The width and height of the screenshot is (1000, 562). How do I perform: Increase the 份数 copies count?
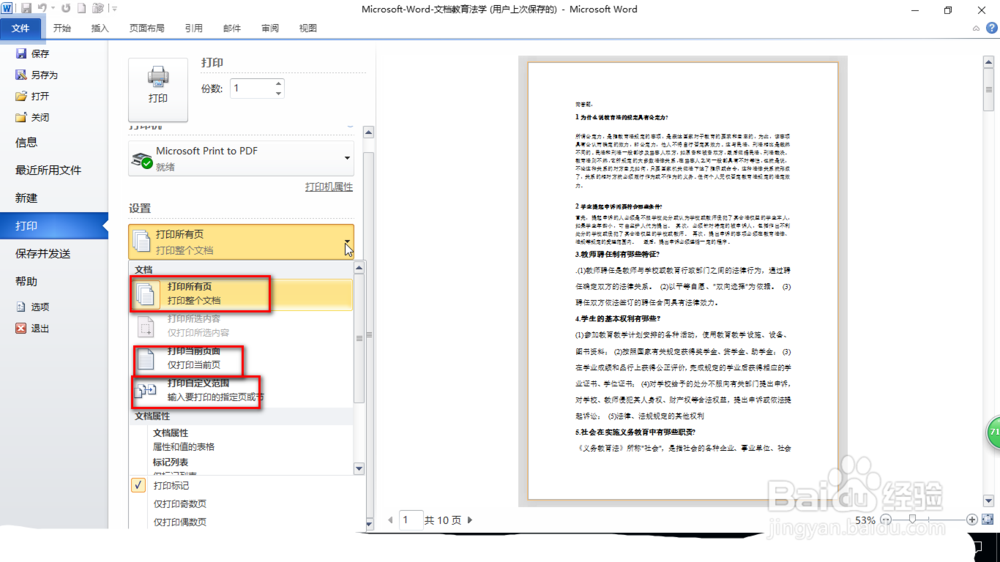click(279, 84)
